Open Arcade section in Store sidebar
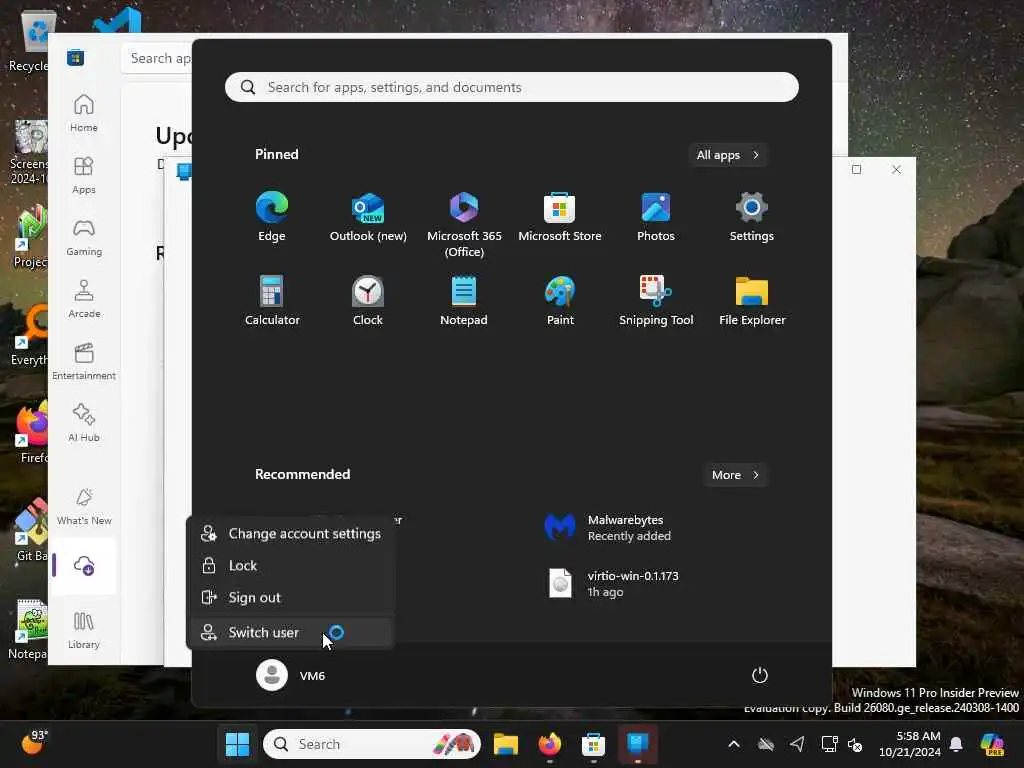 (84, 299)
